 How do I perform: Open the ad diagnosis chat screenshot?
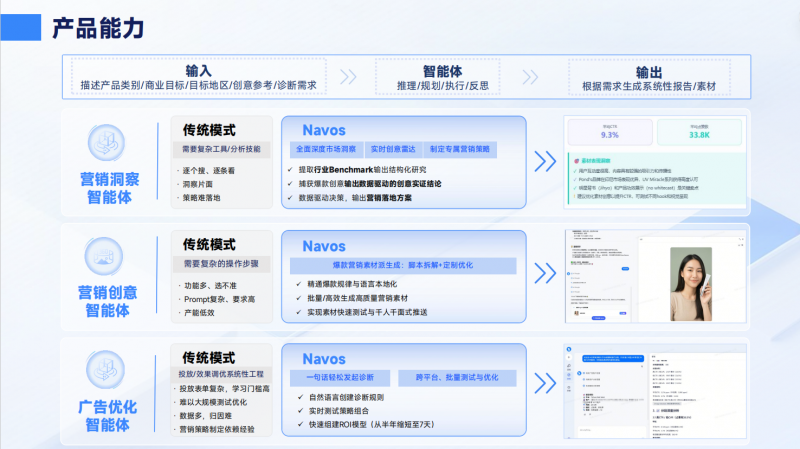point(654,390)
